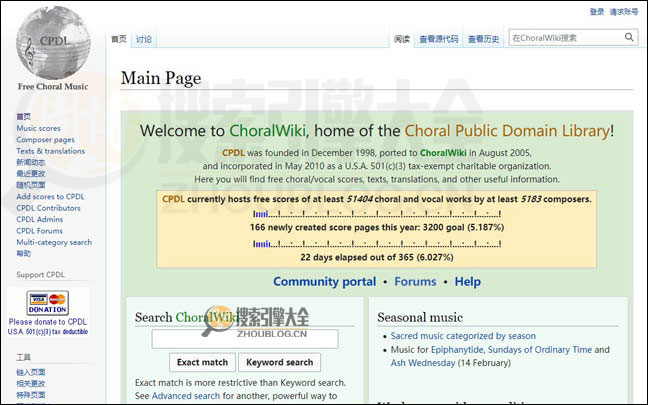Viewport: 648px width, 405px height.
Task: Open Sundays of Ordinary Time link
Action: click(x=540, y=350)
